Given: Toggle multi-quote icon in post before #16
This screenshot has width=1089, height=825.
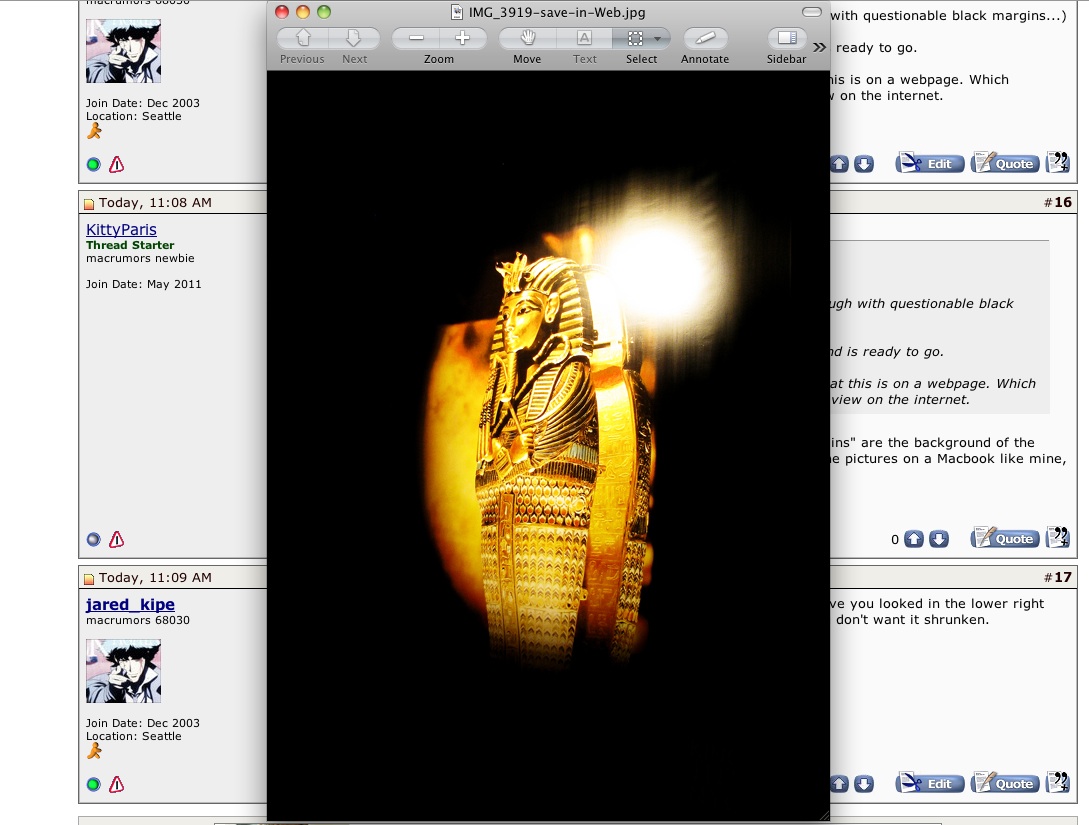Looking at the screenshot, I should point(1058,162).
